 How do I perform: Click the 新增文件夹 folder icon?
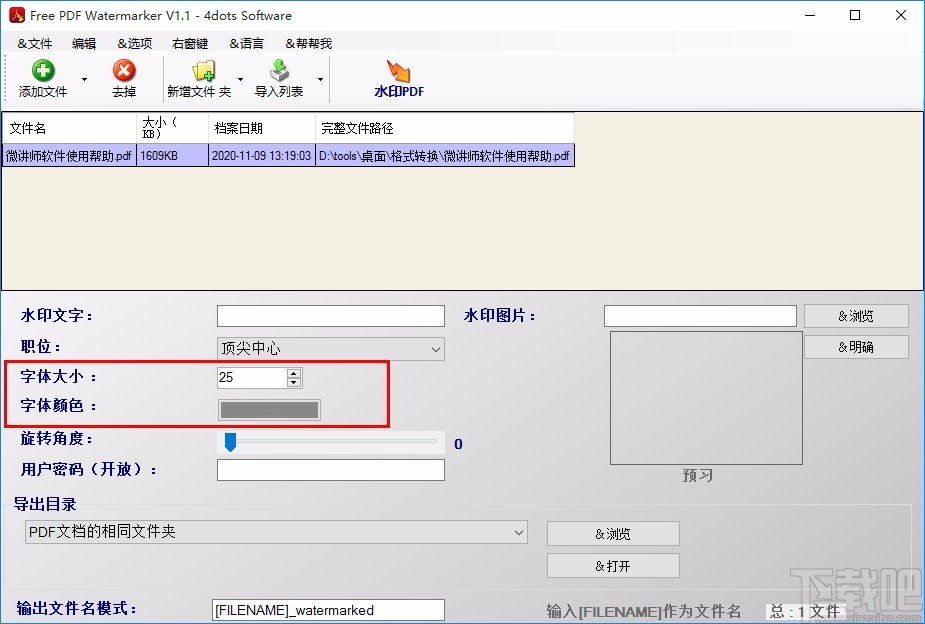point(204,71)
